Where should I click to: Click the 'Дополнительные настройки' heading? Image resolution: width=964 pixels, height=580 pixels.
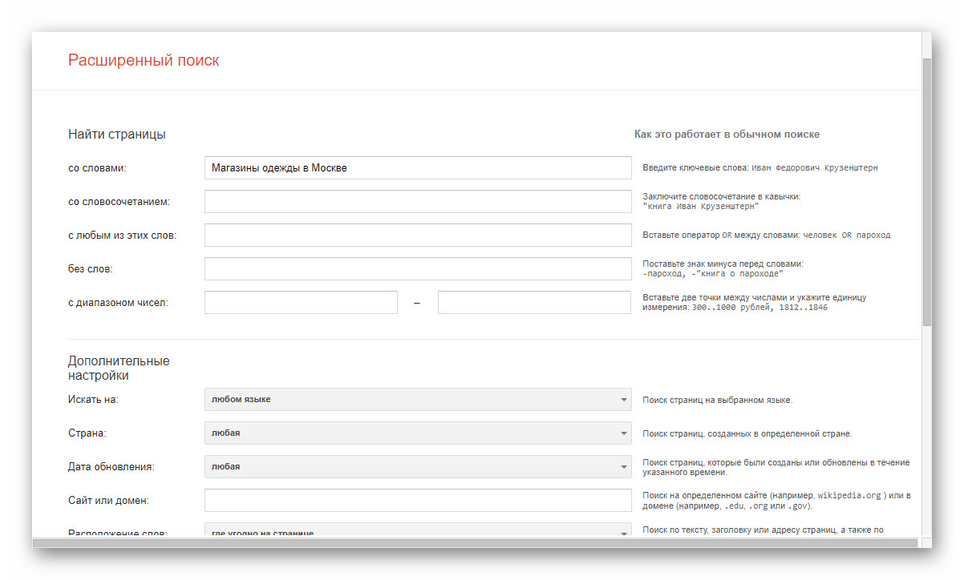click(x=119, y=368)
